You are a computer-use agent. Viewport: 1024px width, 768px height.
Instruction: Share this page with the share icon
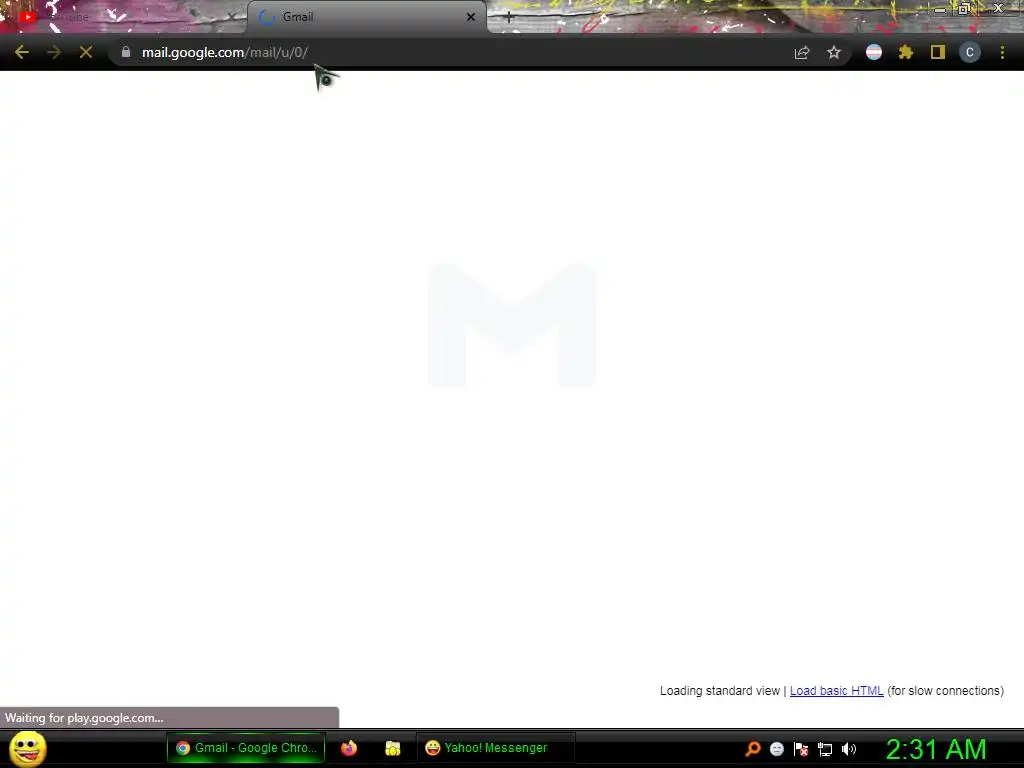[x=802, y=52]
